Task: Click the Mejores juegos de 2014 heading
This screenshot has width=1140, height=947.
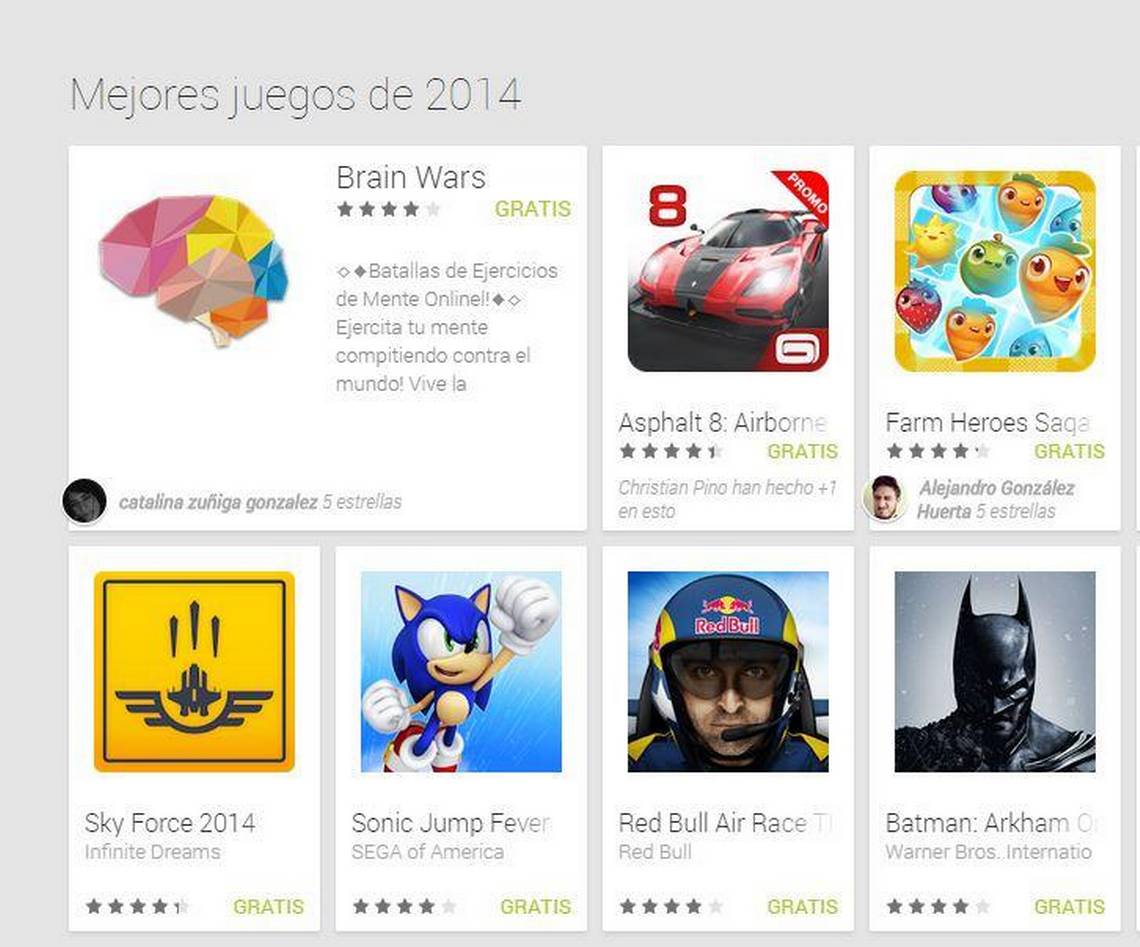Action: (296, 96)
